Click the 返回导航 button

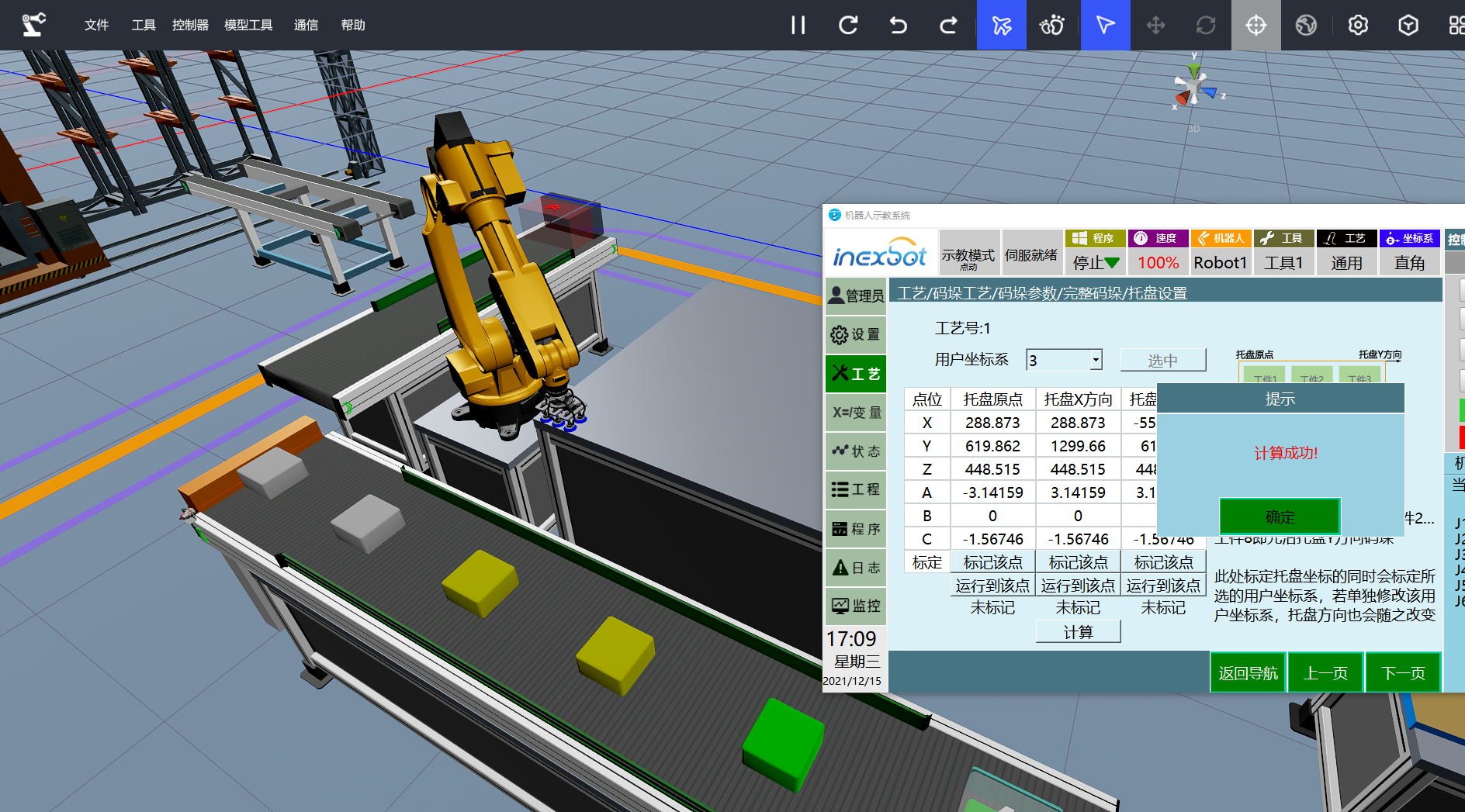[x=1249, y=672]
